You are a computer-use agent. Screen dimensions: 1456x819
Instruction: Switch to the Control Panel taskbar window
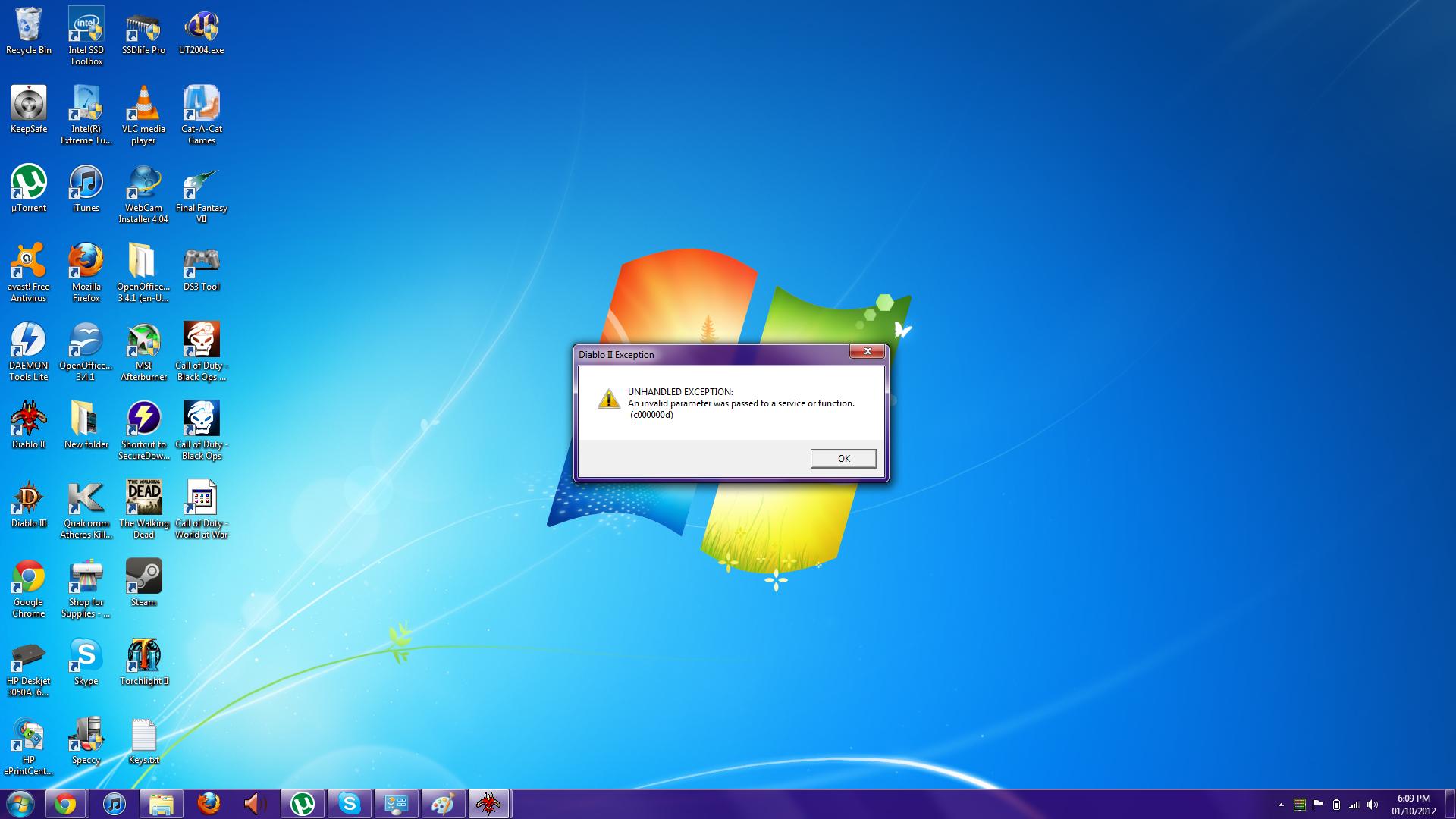(397, 804)
